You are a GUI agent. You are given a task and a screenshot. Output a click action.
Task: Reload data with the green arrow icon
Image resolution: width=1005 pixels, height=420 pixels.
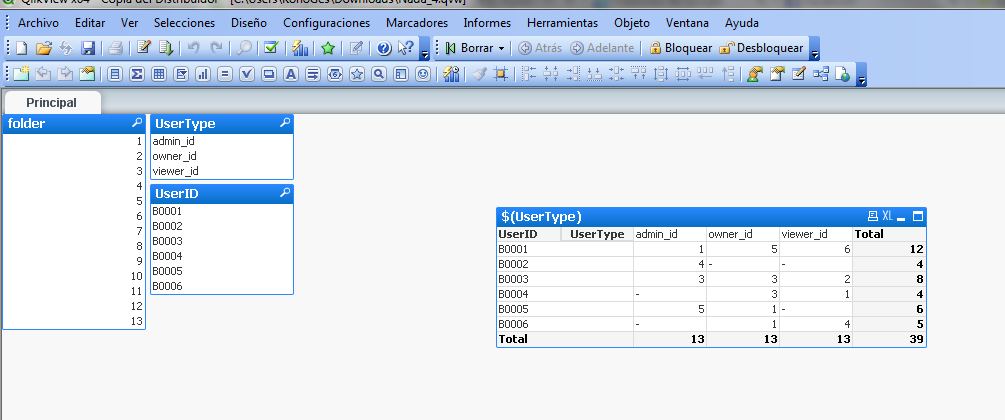[x=165, y=48]
